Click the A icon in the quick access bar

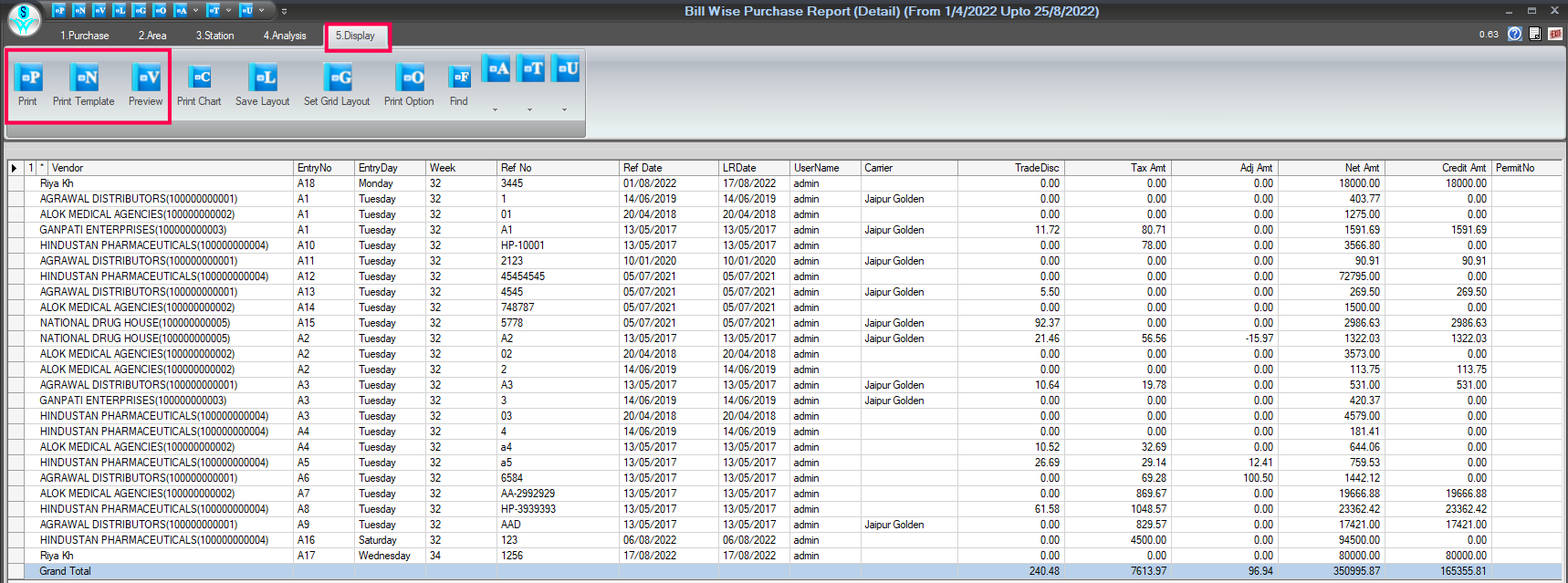(x=181, y=10)
